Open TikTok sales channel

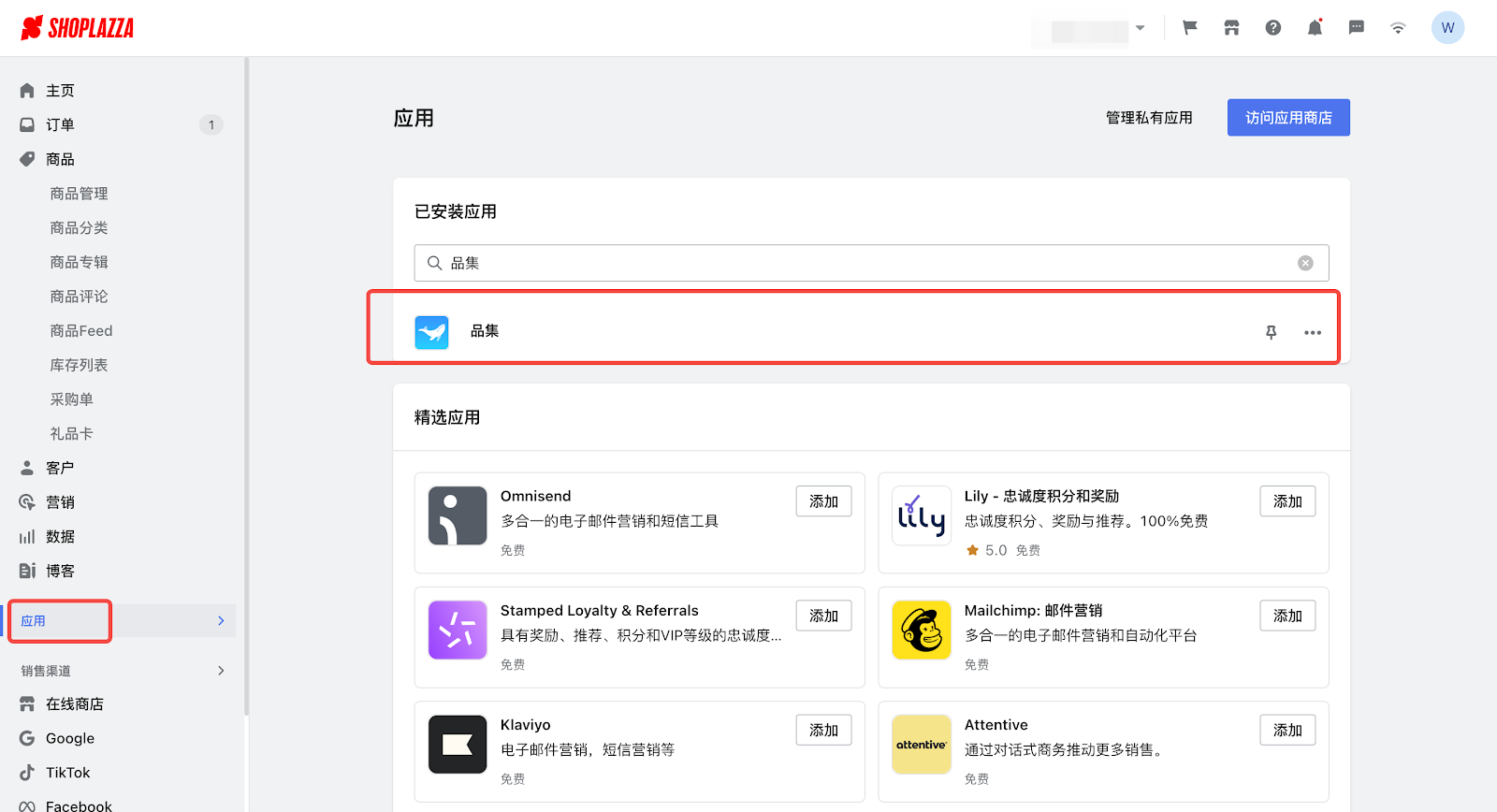tap(68, 773)
